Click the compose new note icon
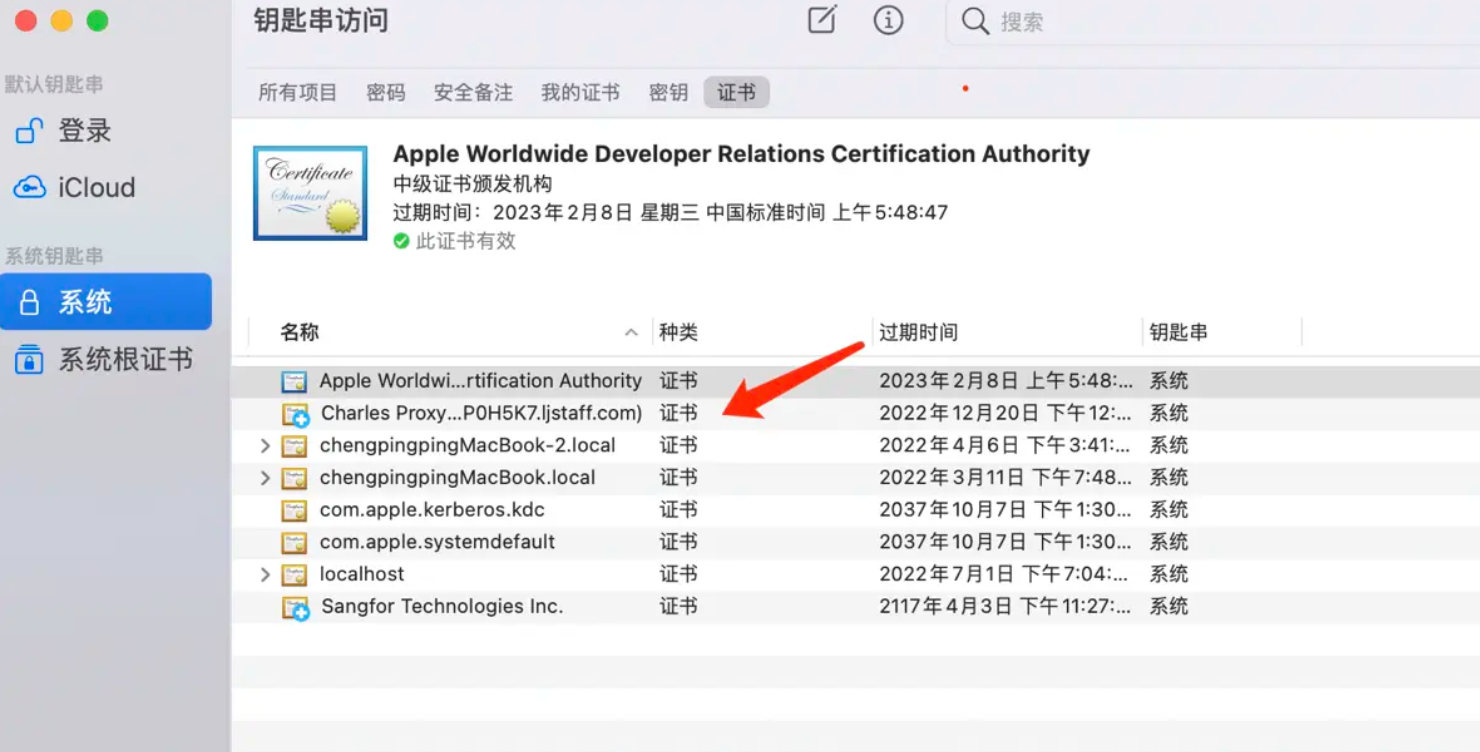Image resolution: width=1480 pixels, height=752 pixels. click(x=822, y=20)
